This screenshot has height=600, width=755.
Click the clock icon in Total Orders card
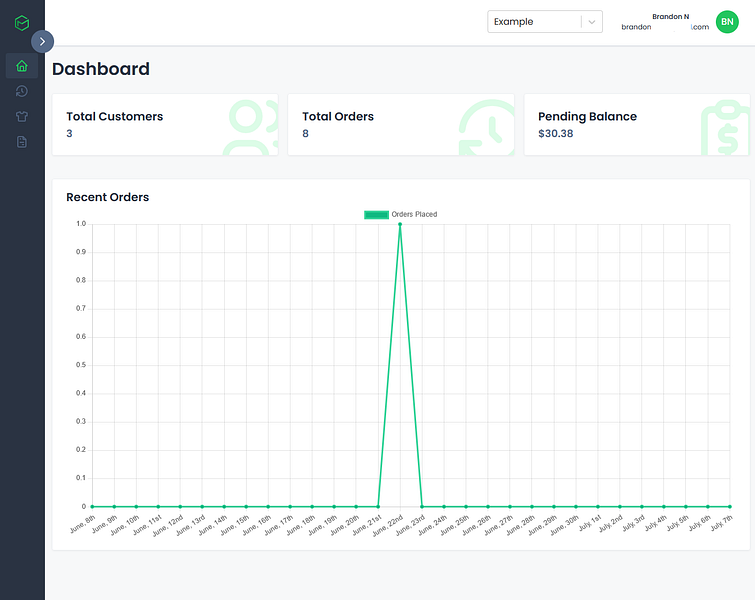[486, 127]
